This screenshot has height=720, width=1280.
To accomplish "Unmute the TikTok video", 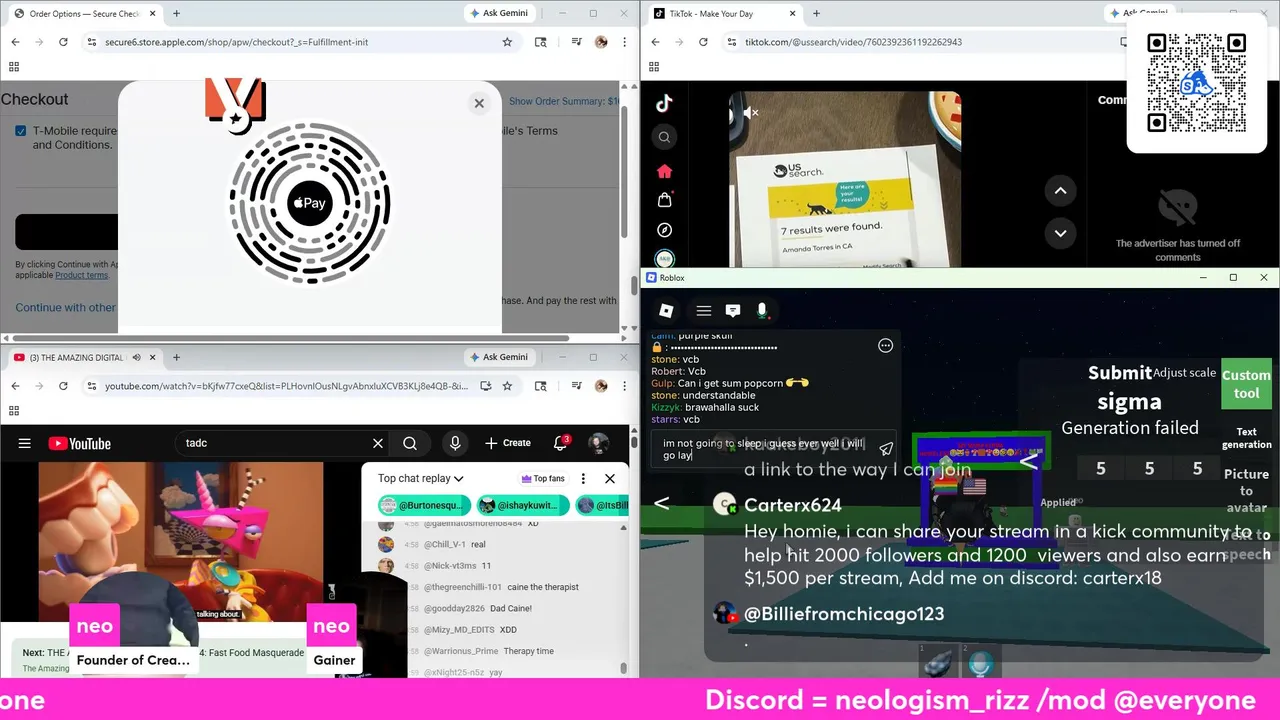I will [750, 113].
